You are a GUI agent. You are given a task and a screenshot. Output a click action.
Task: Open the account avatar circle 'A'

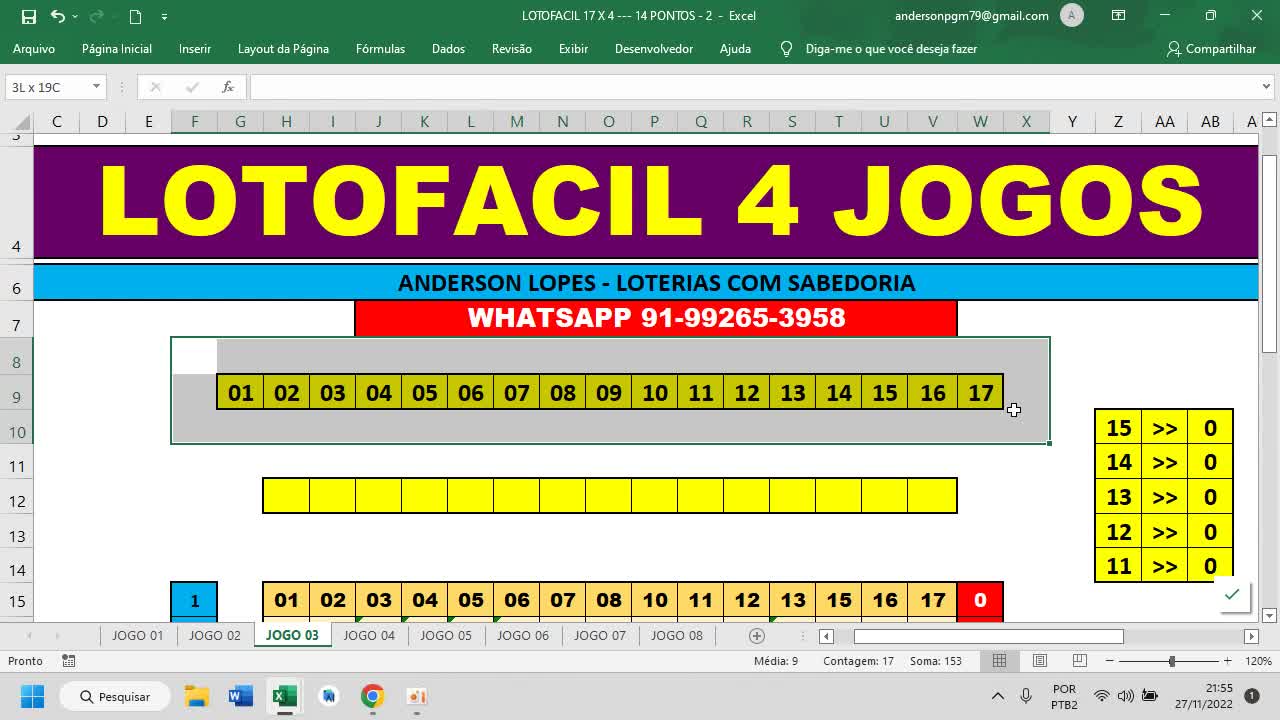pos(1071,15)
